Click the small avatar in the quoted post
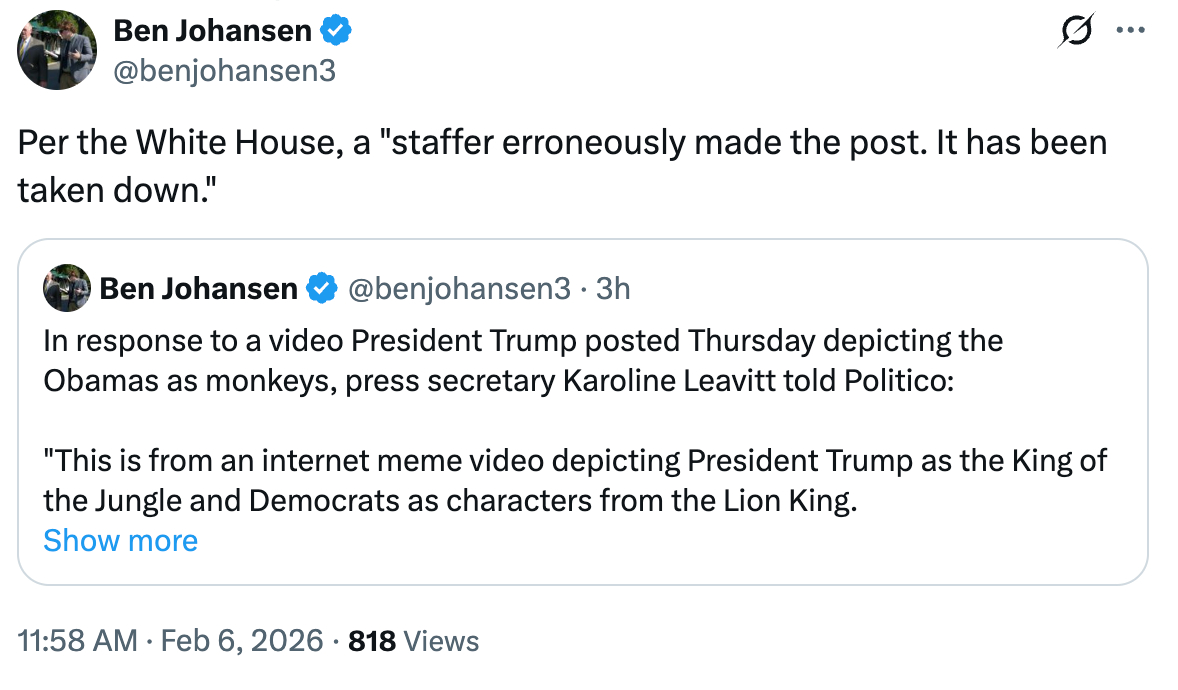 (x=67, y=290)
